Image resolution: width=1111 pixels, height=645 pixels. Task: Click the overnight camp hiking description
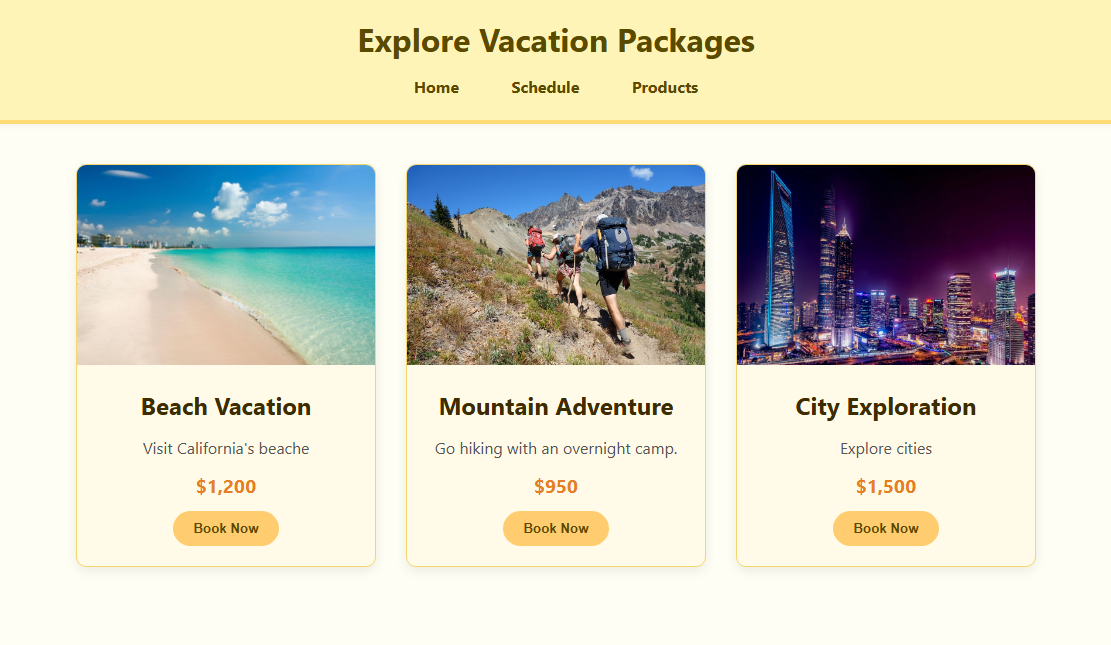[556, 449]
